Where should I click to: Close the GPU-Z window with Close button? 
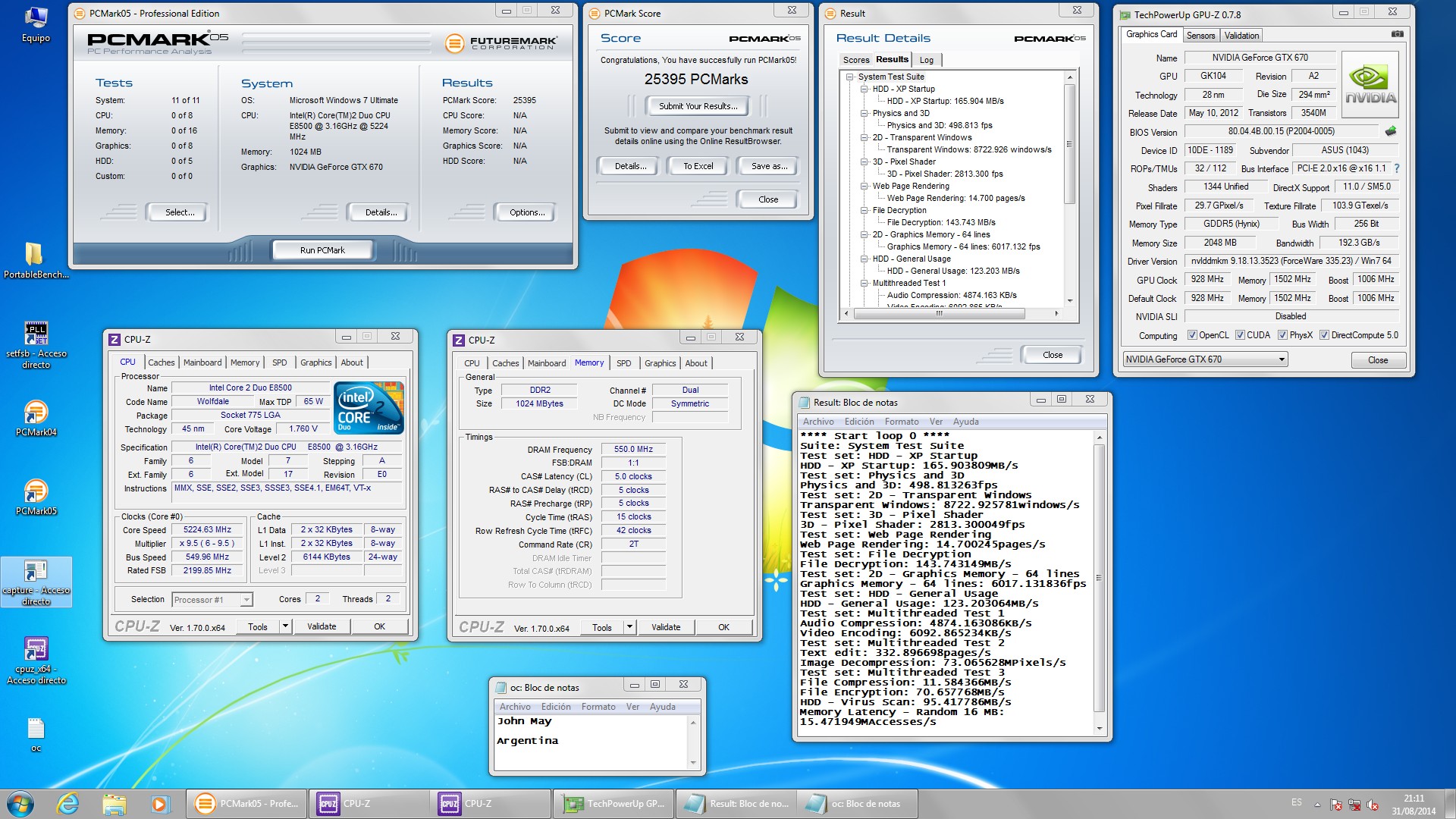1378,360
